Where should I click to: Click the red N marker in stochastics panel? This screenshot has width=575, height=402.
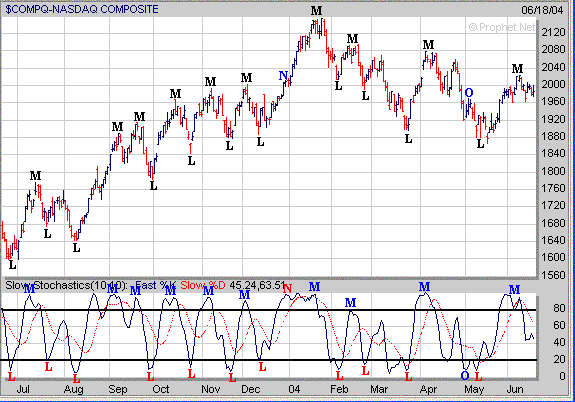[287, 289]
